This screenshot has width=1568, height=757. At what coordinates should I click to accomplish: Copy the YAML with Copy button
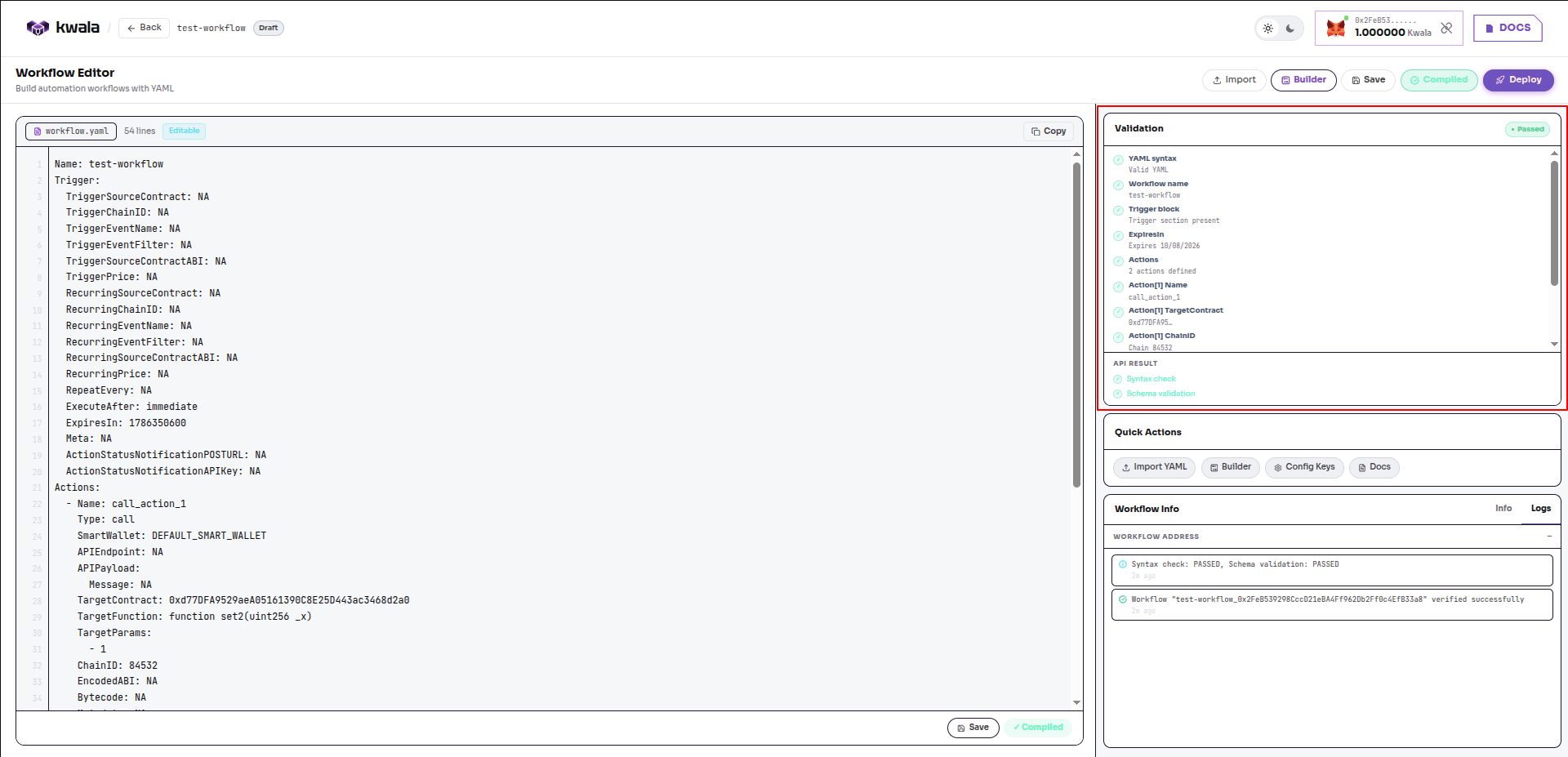pyautogui.click(x=1049, y=131)
